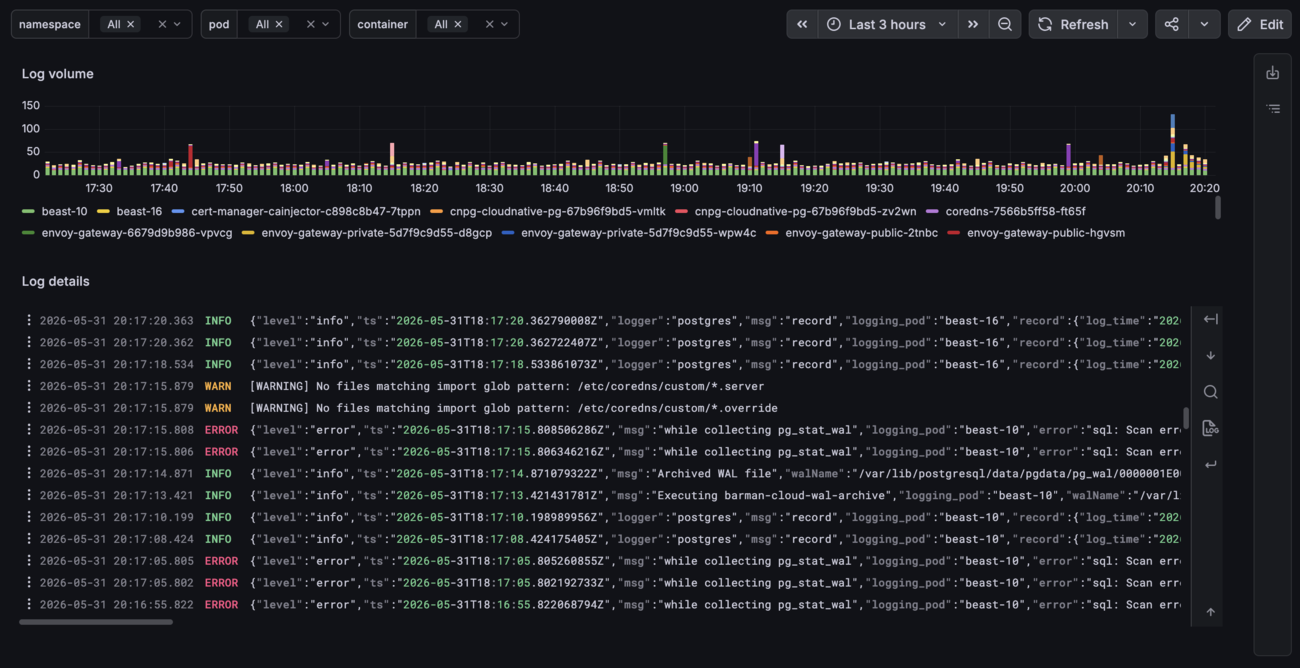1300x668 pixels.
Task: Open row menu for 20:17:15.808 ERROR line
Action: click(29, 430)
